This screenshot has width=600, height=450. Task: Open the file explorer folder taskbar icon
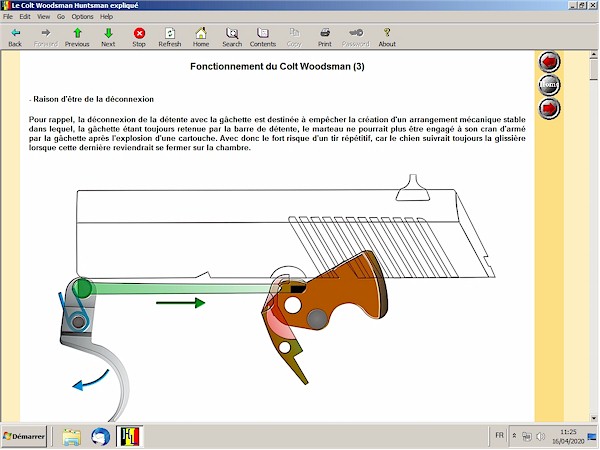[72, 437]
